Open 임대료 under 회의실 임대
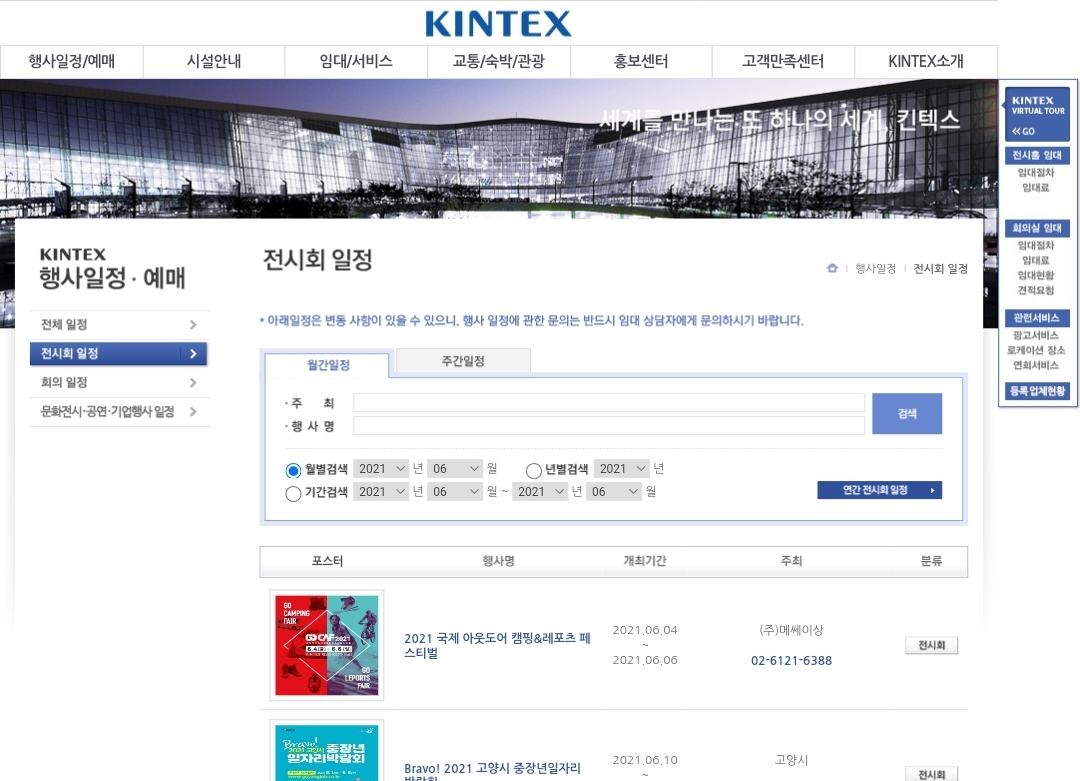The image size is (1080, 781). tap(1036, 260)
